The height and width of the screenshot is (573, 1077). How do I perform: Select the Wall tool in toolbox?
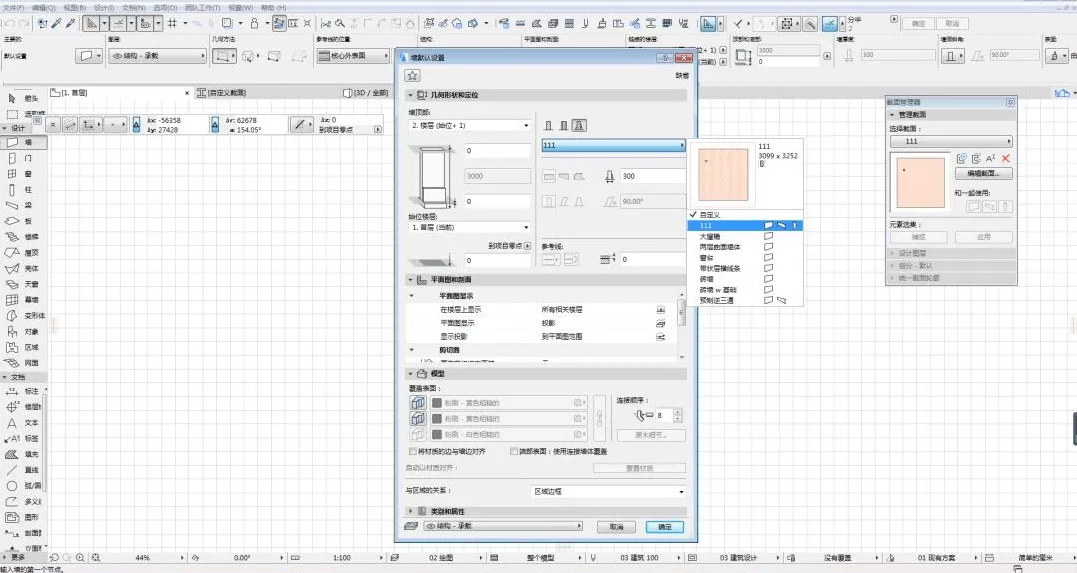click(x=23, y=142)
